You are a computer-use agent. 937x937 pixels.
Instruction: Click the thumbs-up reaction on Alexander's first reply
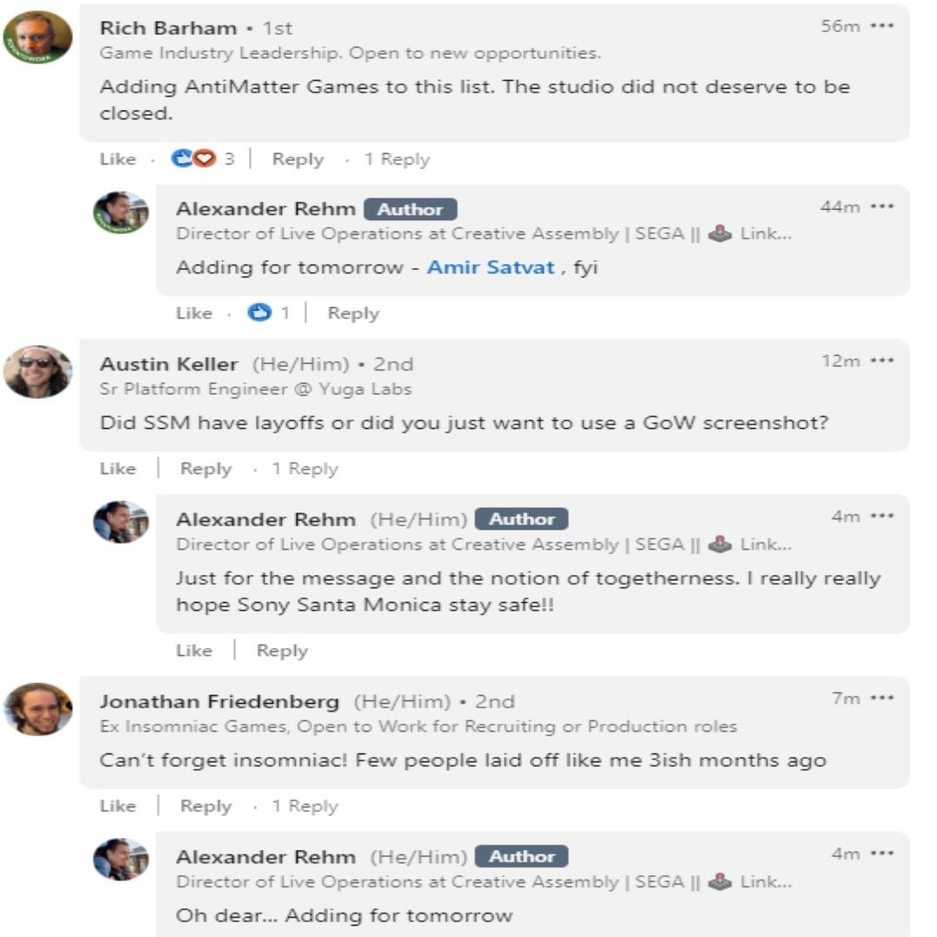(260, 313)
